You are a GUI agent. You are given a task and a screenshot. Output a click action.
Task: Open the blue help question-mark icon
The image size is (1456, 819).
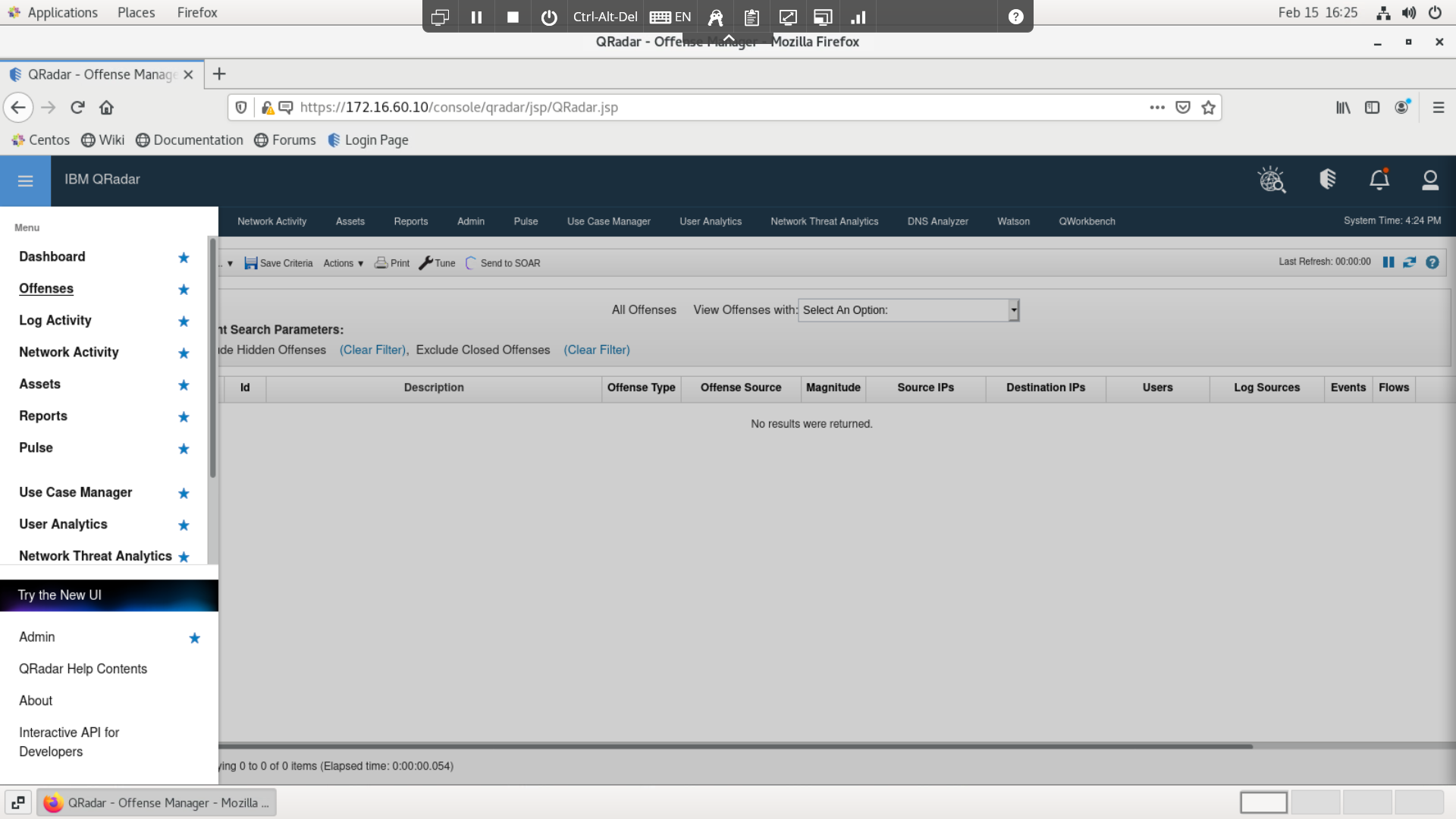pyautogui.click(x=1432, y=262)
